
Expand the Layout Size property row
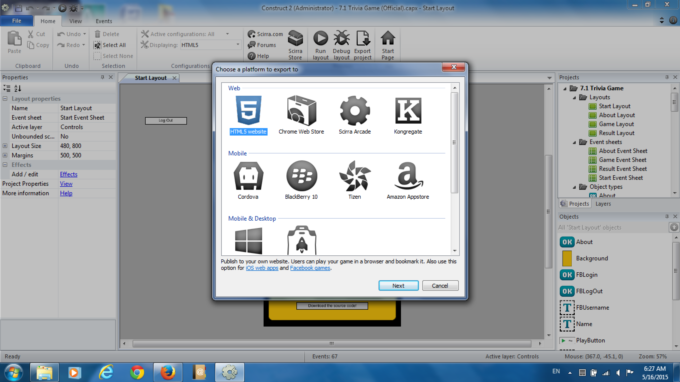(x=5, y=146)
